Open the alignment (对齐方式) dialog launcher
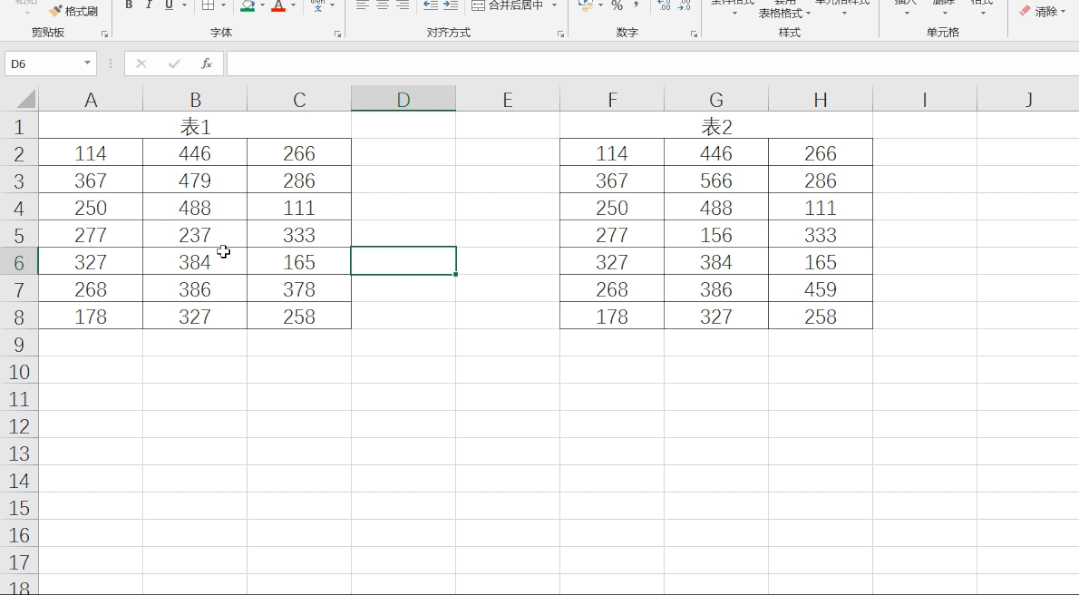Image resolution: width=1079 pixels, height=595 pixels. pyautogui.click(x=561, y=34)
